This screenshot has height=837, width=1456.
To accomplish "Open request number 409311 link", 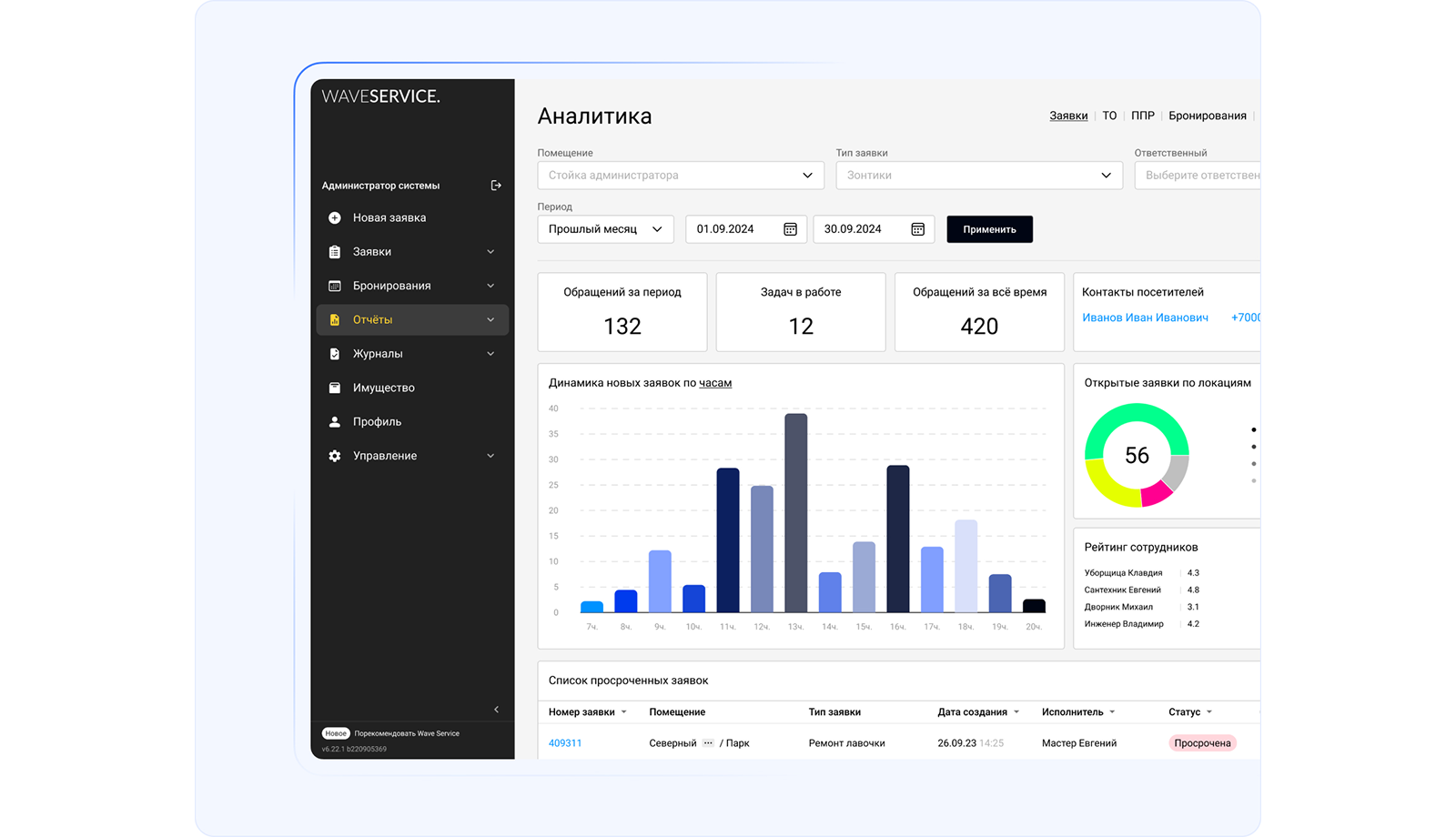I will (565, 743).
